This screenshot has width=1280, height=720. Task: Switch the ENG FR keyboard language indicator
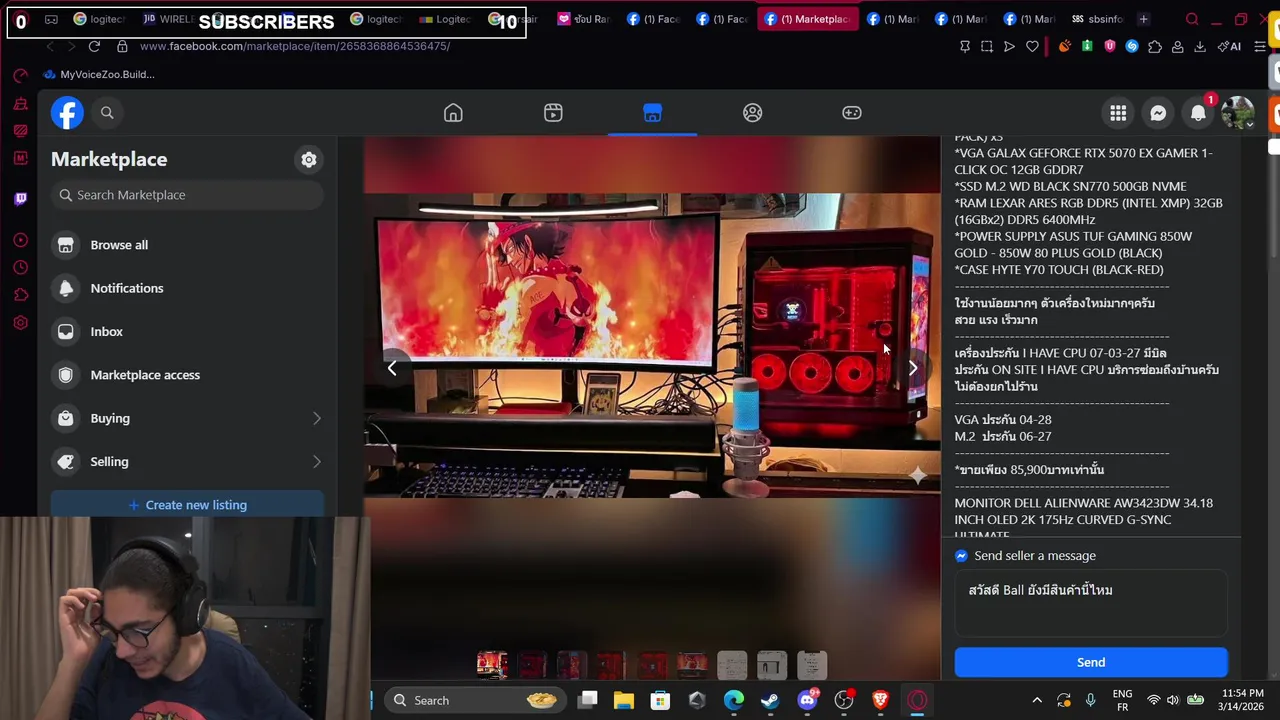(x=1122, y=700)
